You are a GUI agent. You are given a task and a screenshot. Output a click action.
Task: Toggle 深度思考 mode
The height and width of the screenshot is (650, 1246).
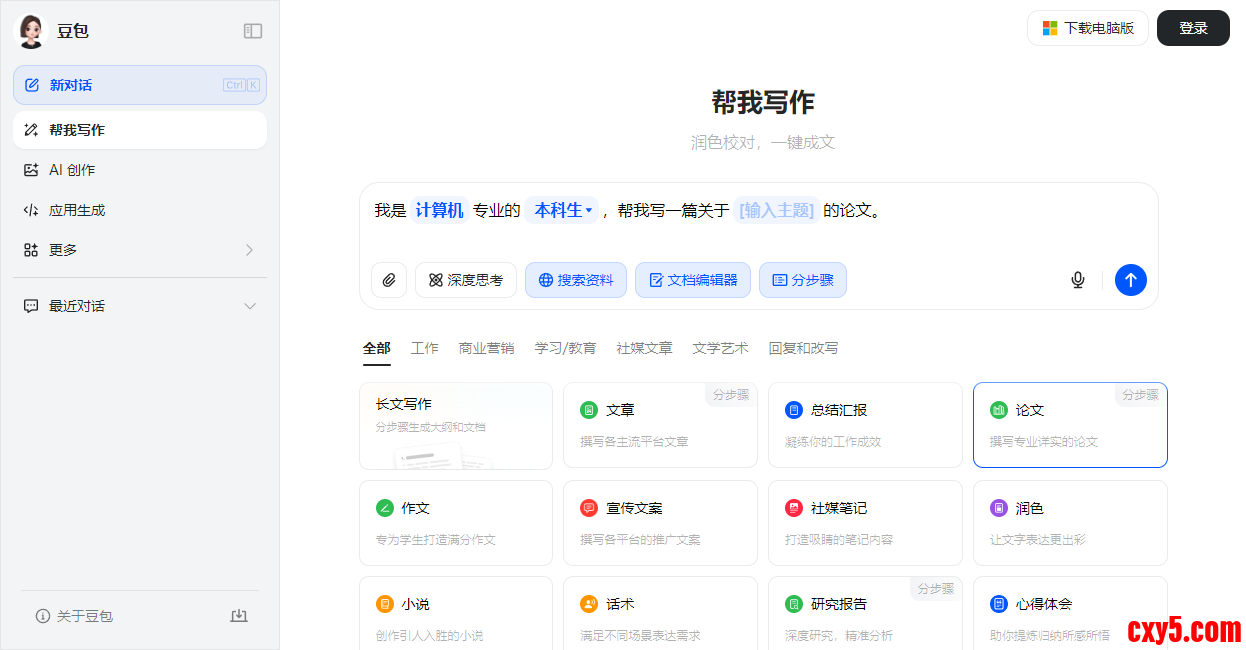pyautogui.click(x=466, y=280)
